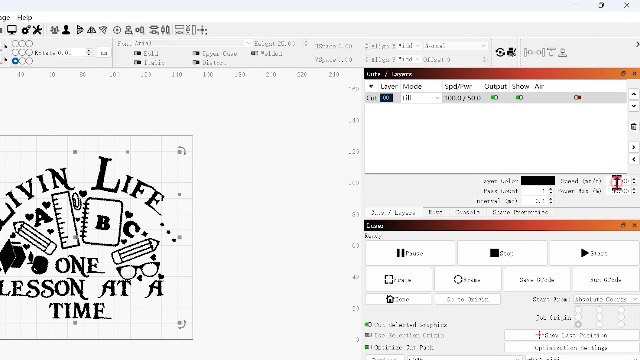Move layer up arrow in Cuts panel

coord(633,94)
